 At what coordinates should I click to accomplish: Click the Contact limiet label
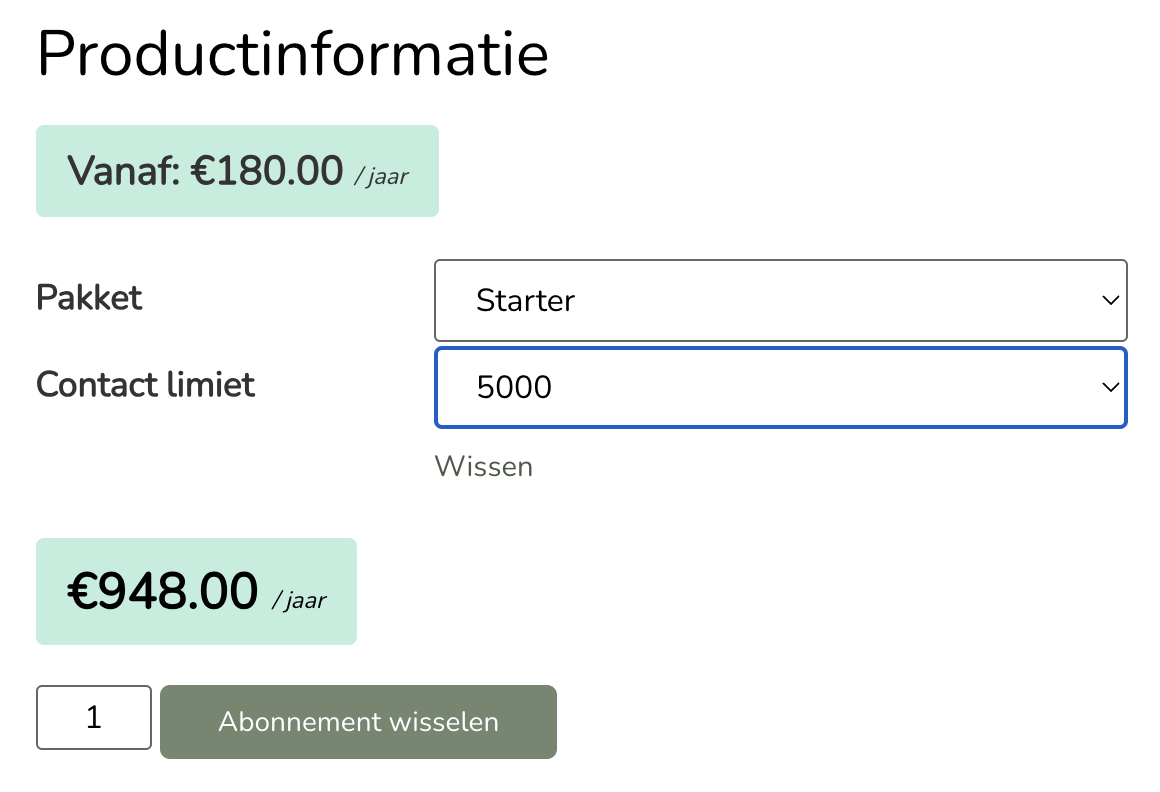point(145,384)
